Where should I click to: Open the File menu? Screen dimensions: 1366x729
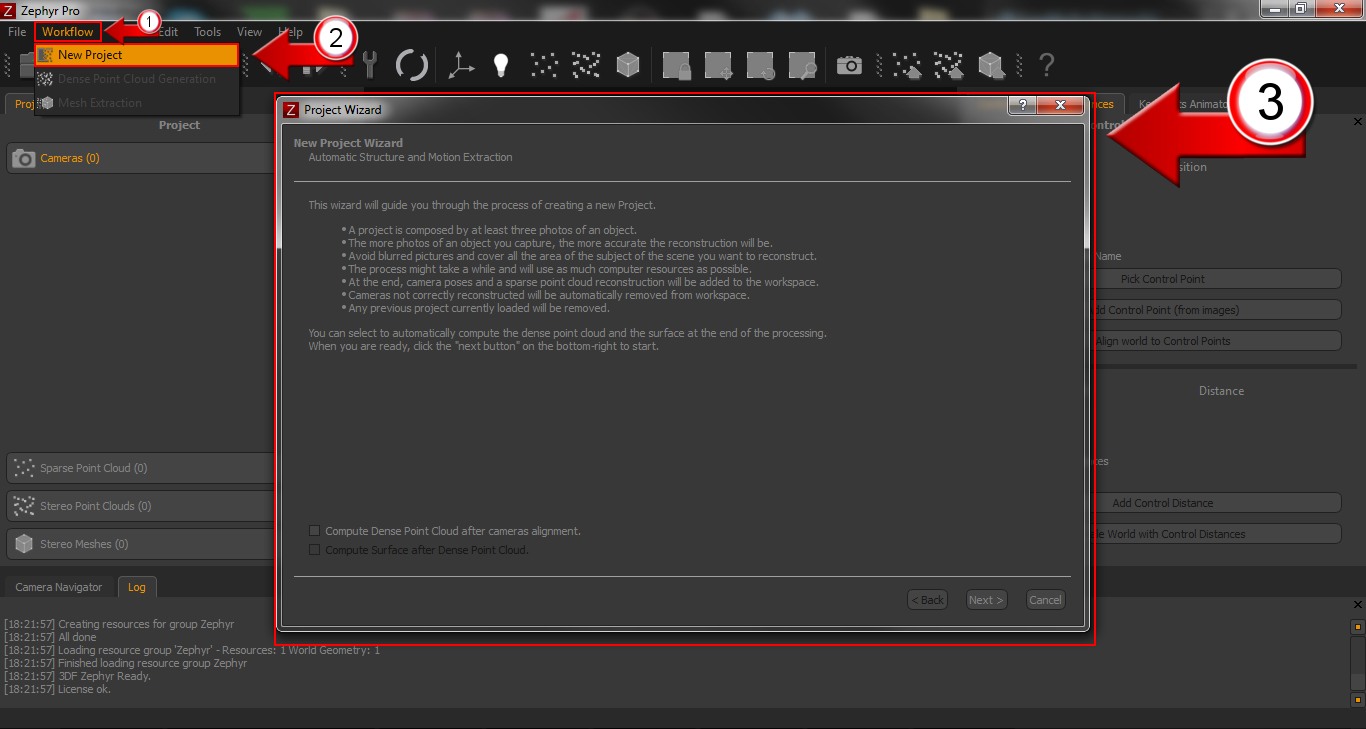pos(17,32)
